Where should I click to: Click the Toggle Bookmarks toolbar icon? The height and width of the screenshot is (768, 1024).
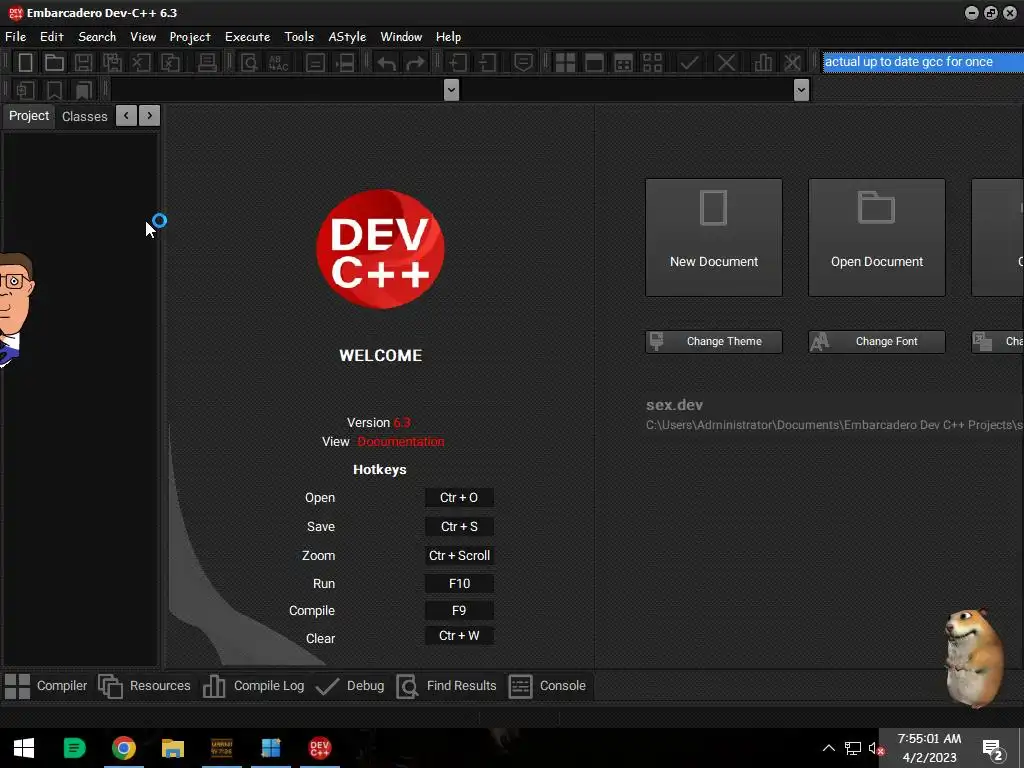(x=54, y=90)
